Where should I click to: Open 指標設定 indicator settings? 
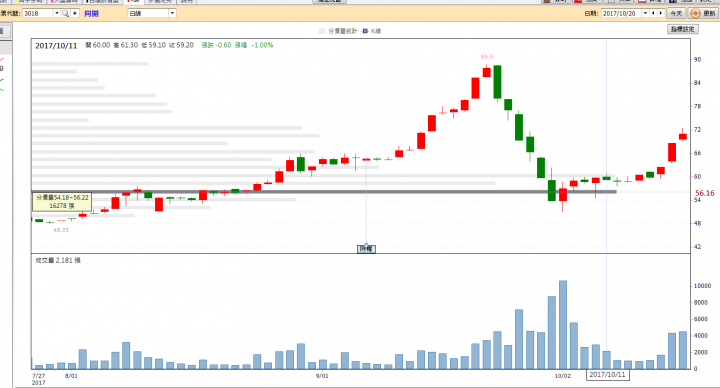(683, 29)
